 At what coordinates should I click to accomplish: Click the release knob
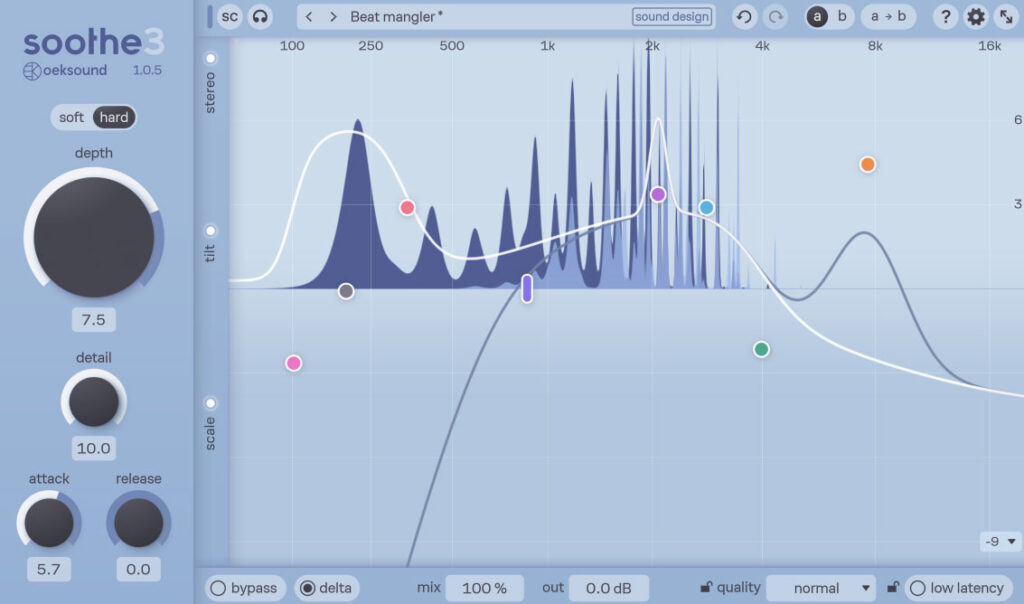[138, 522]
